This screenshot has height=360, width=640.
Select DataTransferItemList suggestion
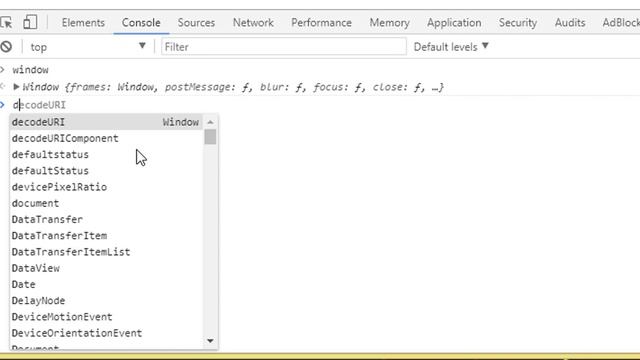tap(106, 252)
